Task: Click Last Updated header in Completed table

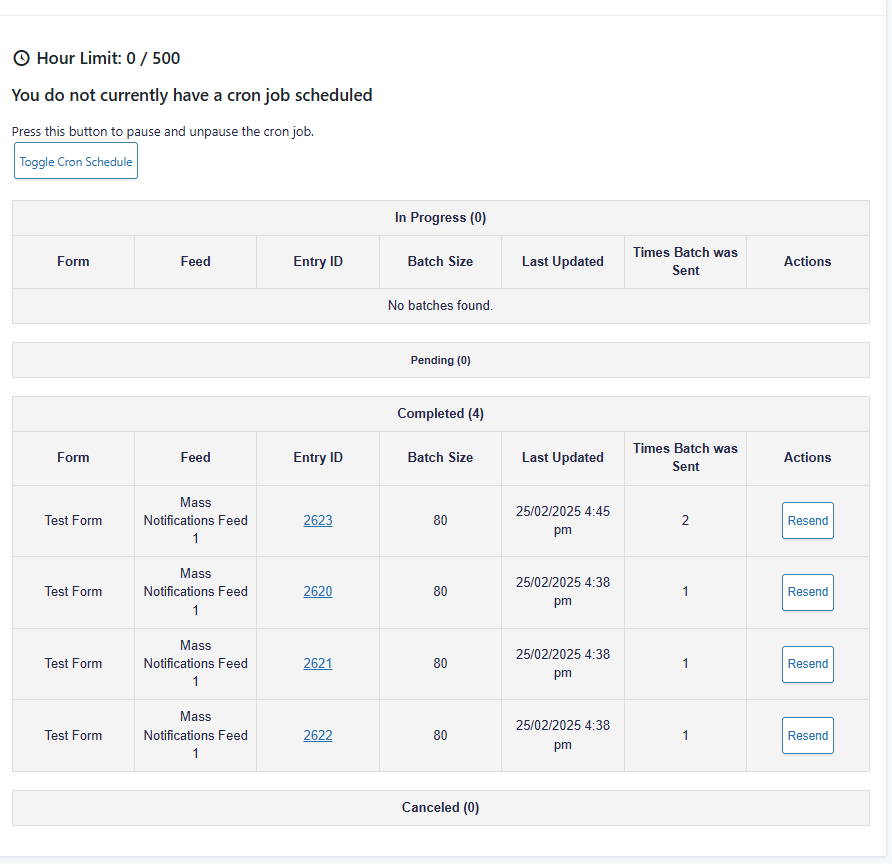Action: 562,458
